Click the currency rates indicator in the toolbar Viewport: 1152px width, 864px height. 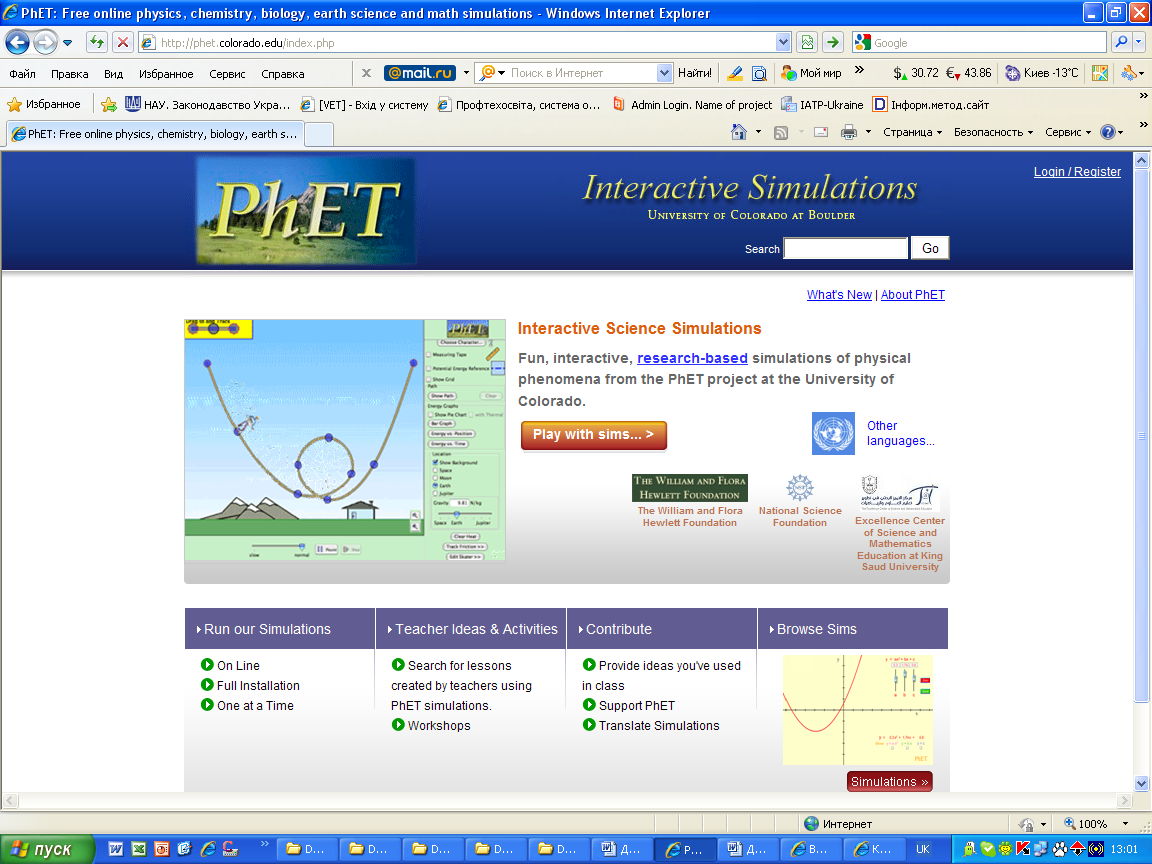[942, 73]
